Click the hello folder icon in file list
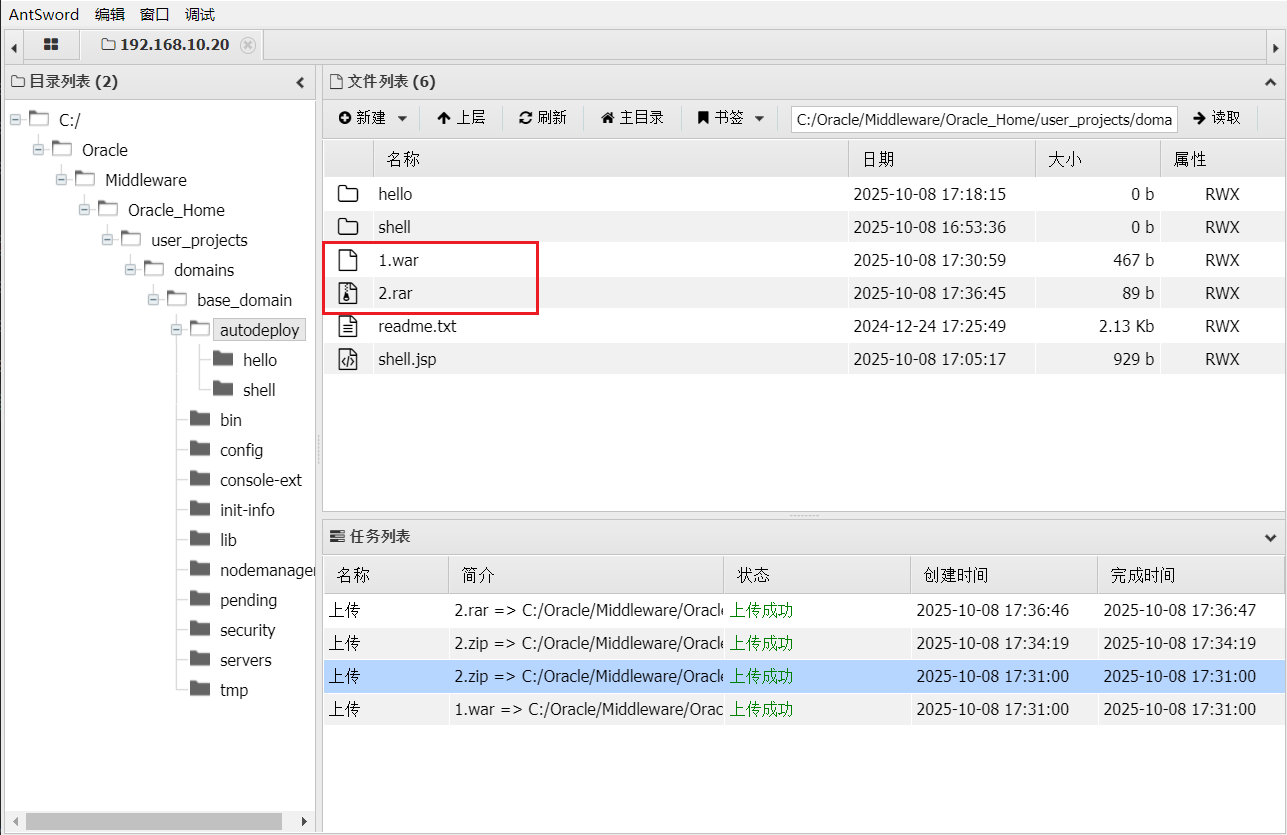Image resolution: width=1287 pixels, height=835 pixels. tap(348, 194)
